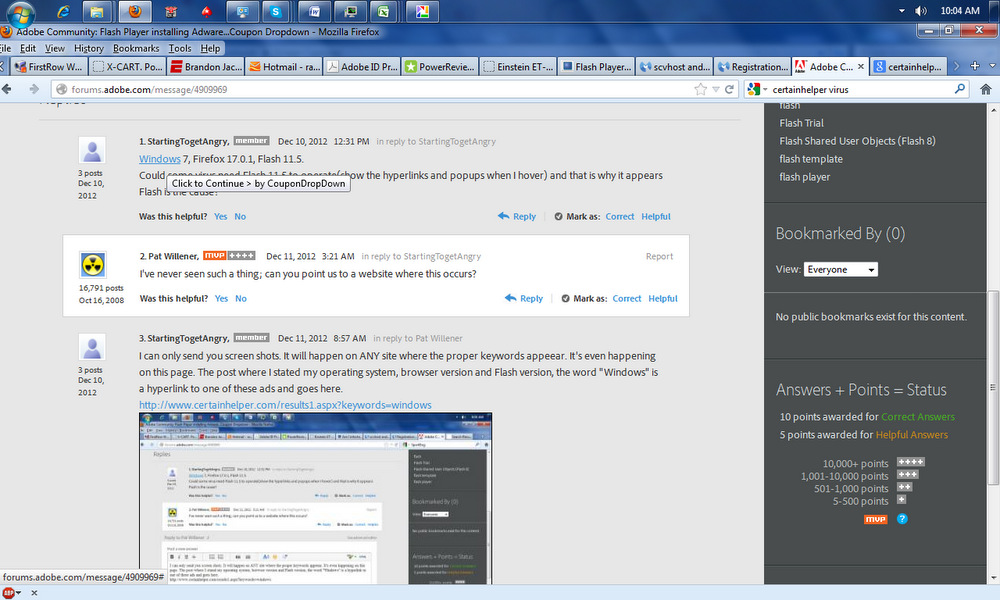
Task: Launch Internet Explorer from the taskbar
Action: 64,11
